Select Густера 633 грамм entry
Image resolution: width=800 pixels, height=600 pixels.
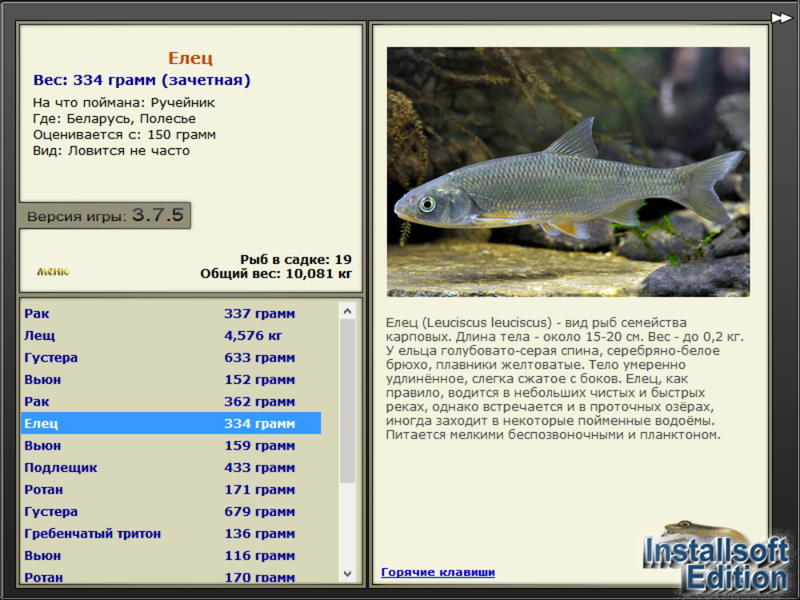171,358
